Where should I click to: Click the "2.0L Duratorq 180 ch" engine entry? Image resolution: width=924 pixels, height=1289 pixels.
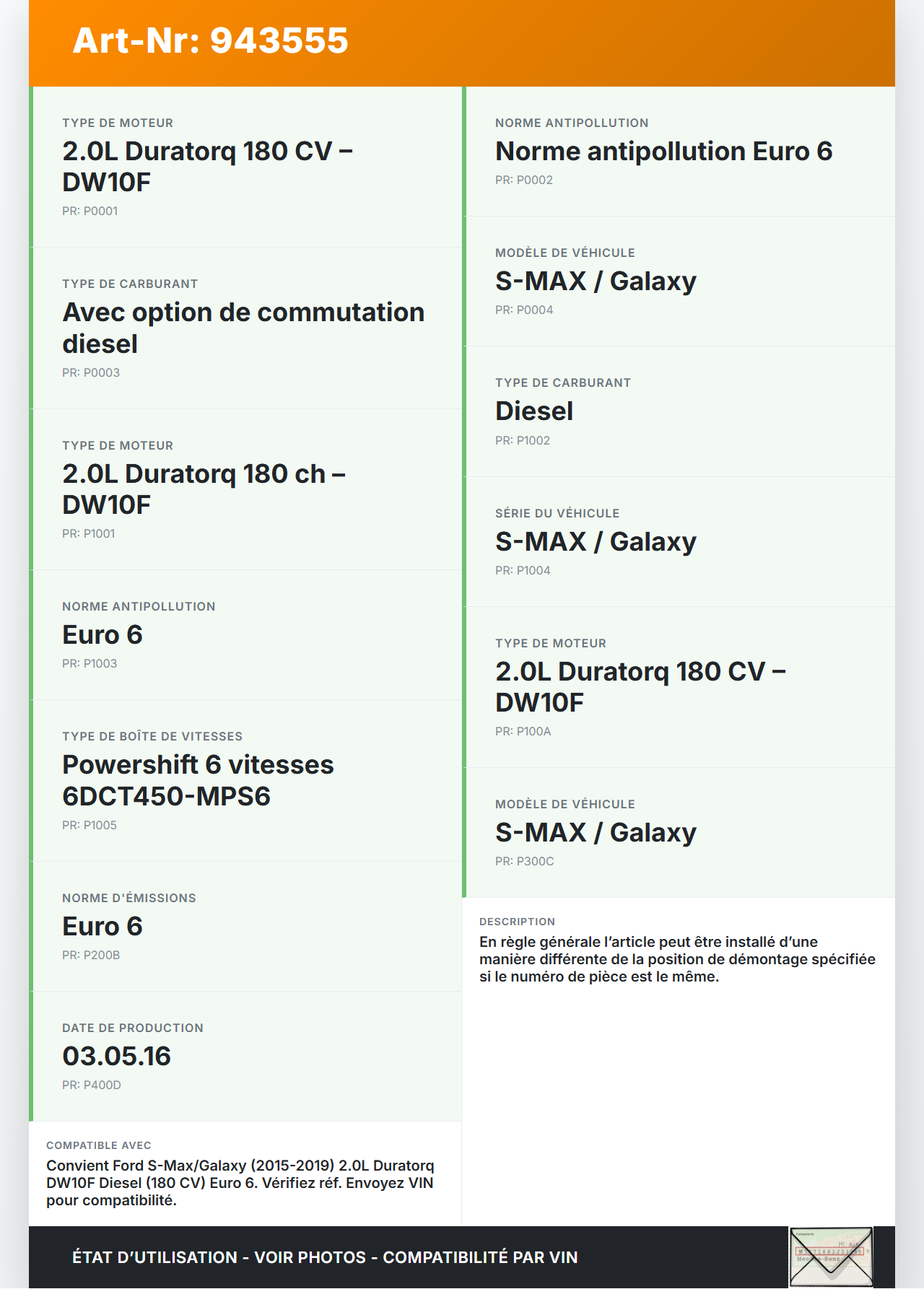[x=204, y=489]
